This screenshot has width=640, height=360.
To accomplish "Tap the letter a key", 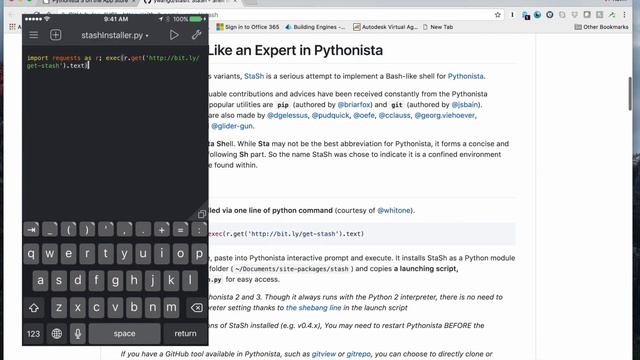I will coord(40,280).
